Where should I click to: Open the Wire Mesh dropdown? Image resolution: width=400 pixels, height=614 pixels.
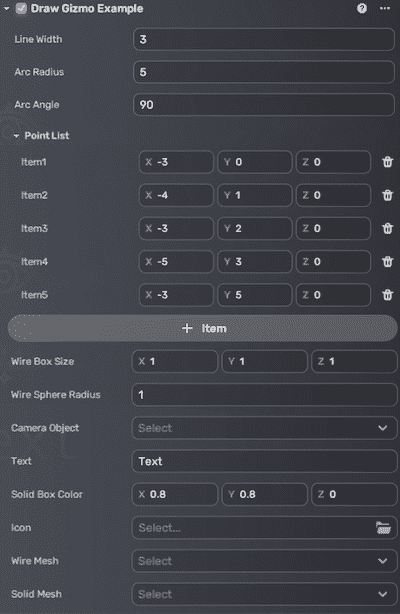pos(264,561)
